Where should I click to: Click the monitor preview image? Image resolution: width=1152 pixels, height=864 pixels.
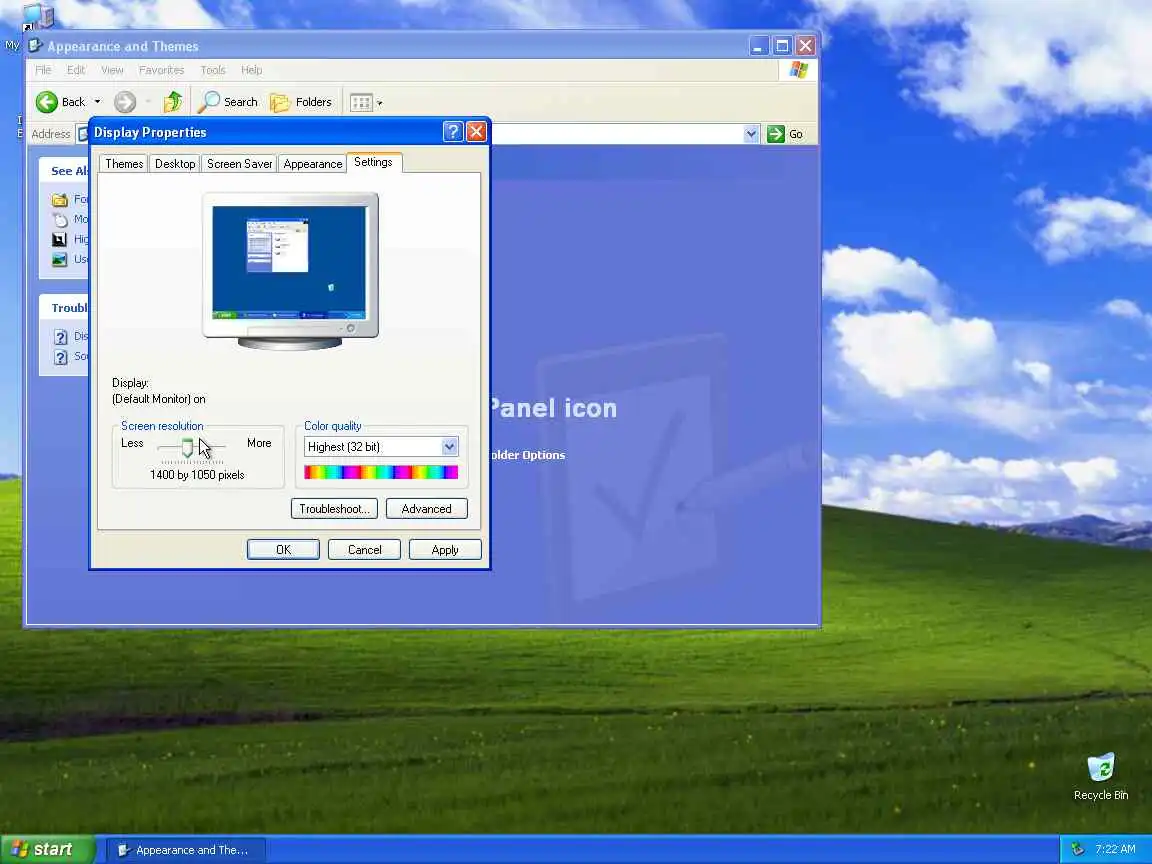tap(290, 270)
